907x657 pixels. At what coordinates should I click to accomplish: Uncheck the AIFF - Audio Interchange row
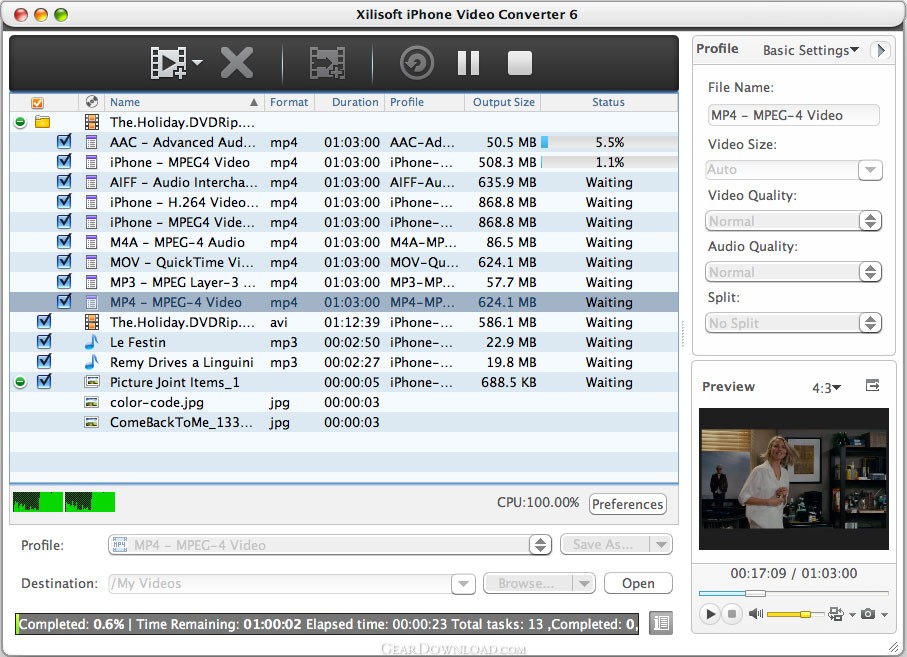click(64, 182)
